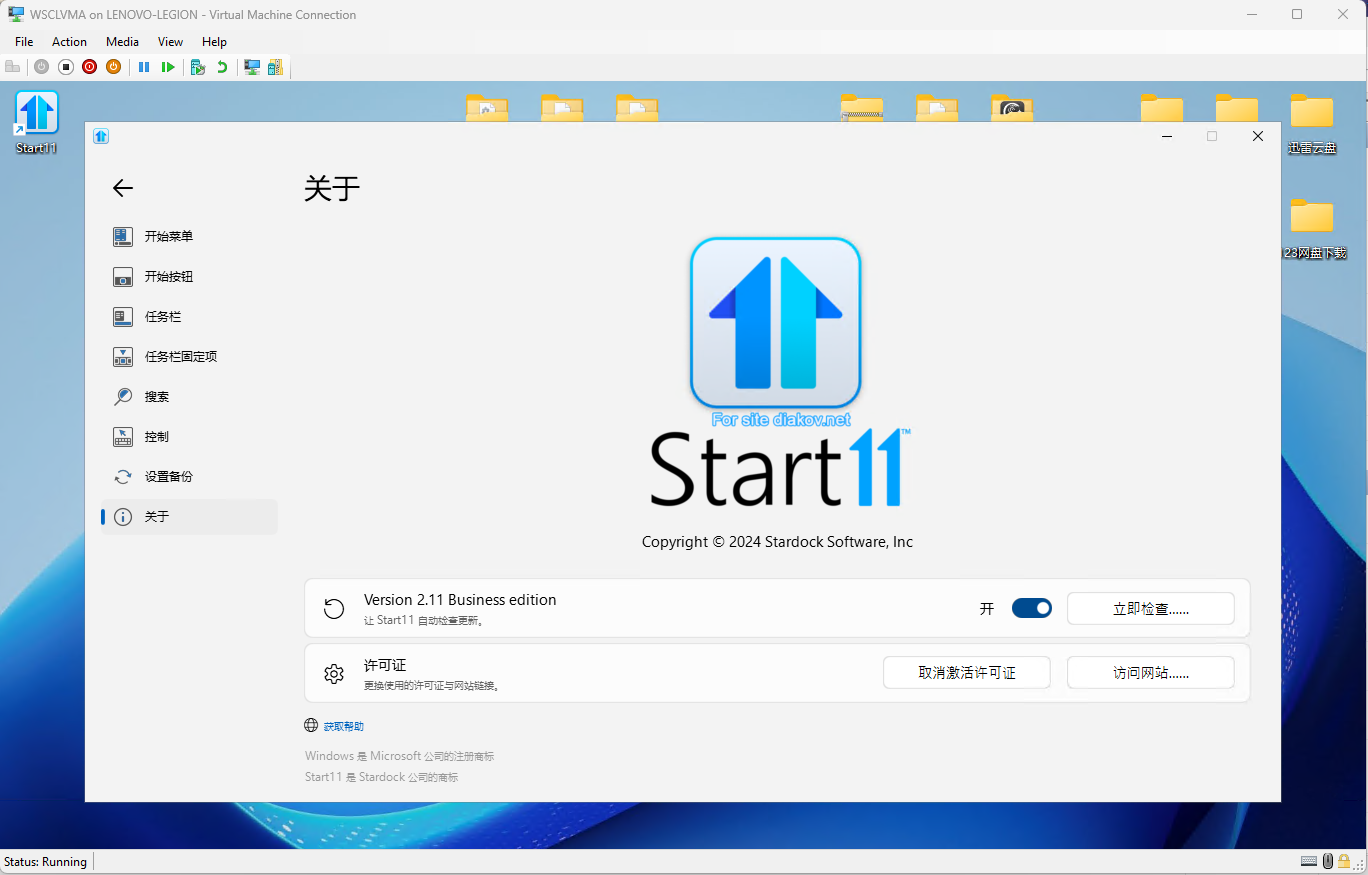The image size is (1368, 875).
Task: Open the View menu
Action: point(170,42)
